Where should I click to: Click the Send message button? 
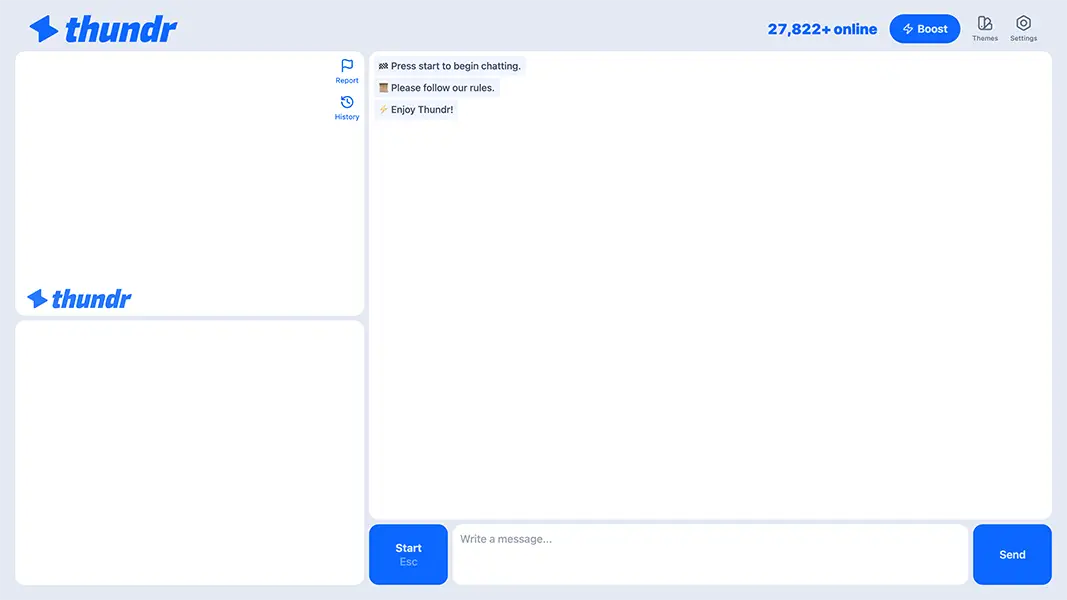pyautogui.click(x=1012, y=554)
